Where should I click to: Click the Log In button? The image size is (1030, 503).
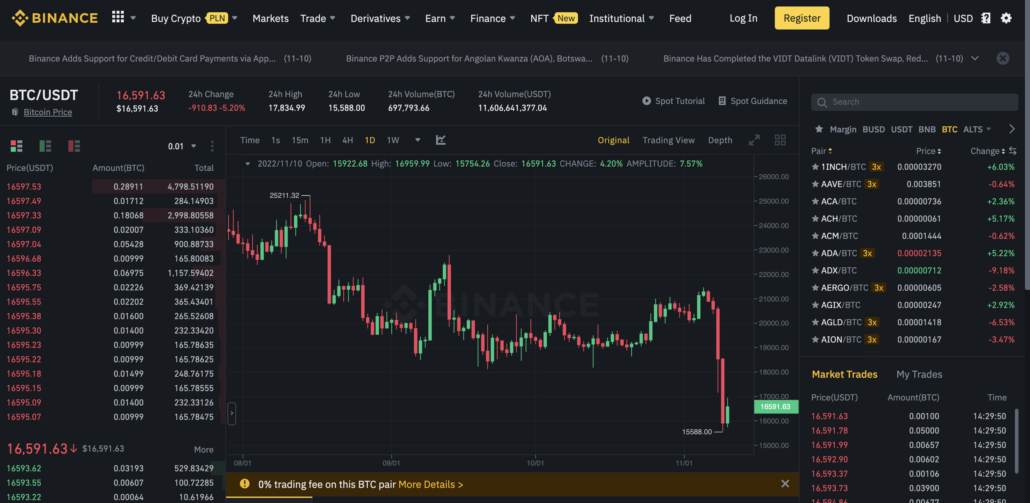(743, 18)
